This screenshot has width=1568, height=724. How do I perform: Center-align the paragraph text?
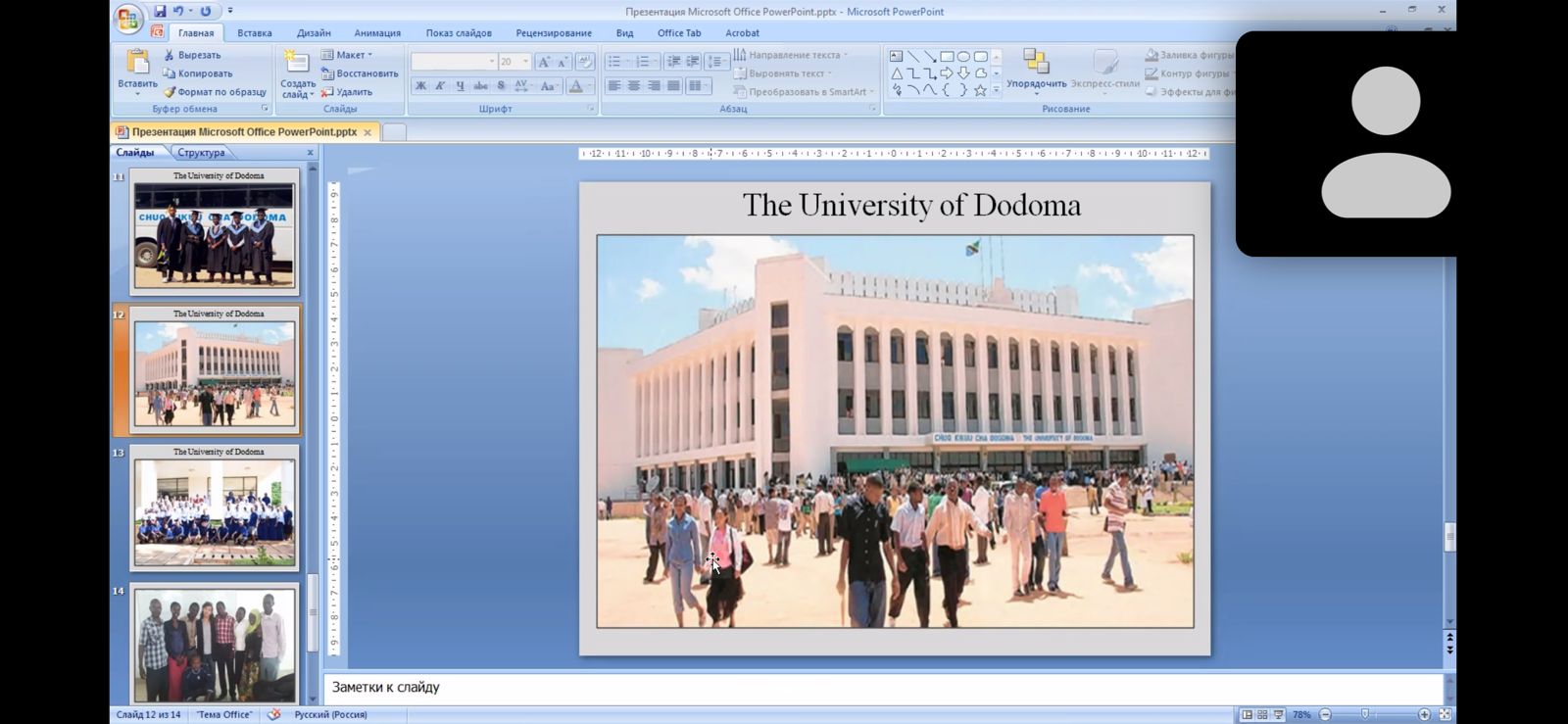634,86
